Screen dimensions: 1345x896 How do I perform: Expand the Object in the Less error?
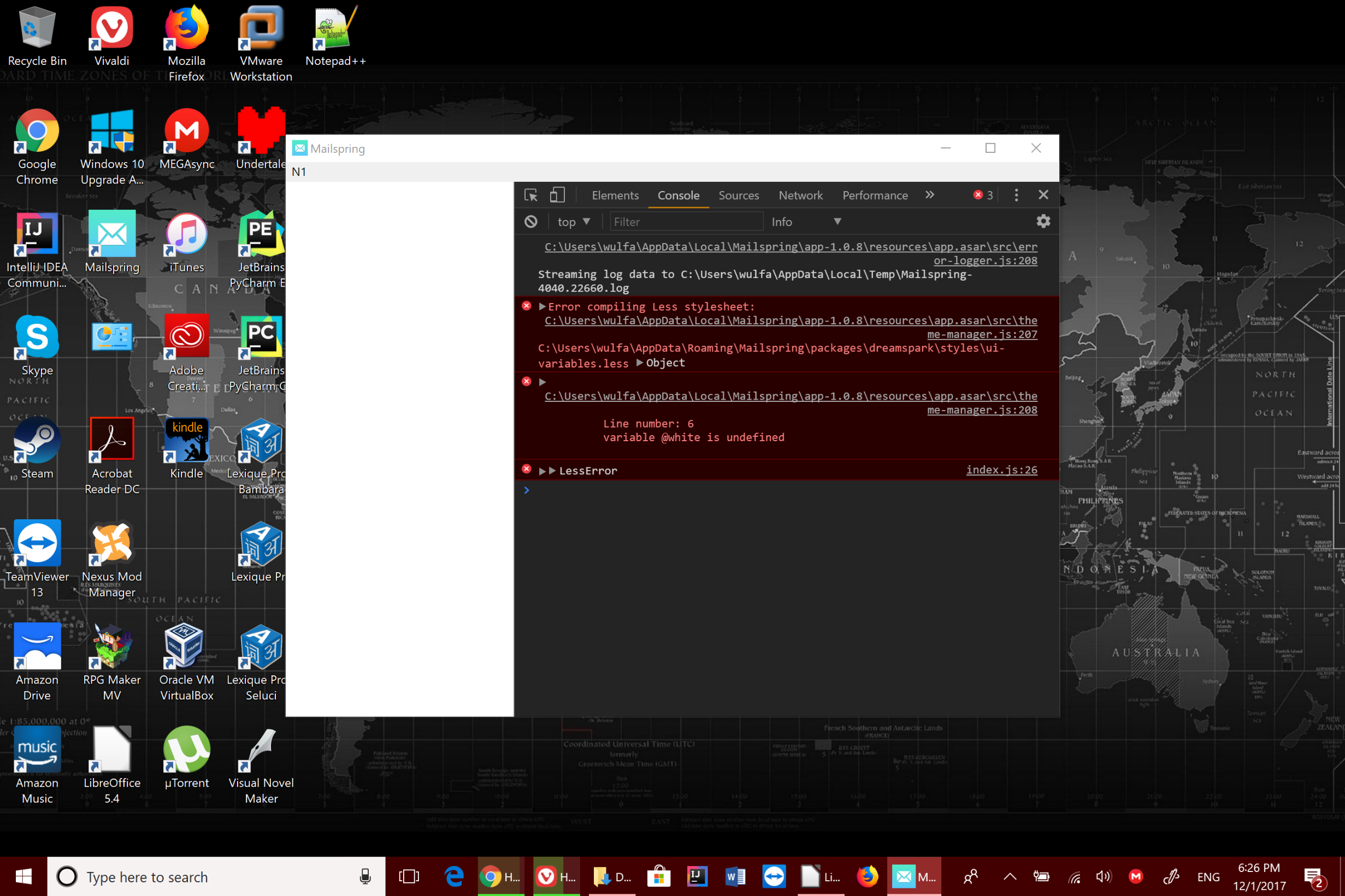tap(640, 363)
